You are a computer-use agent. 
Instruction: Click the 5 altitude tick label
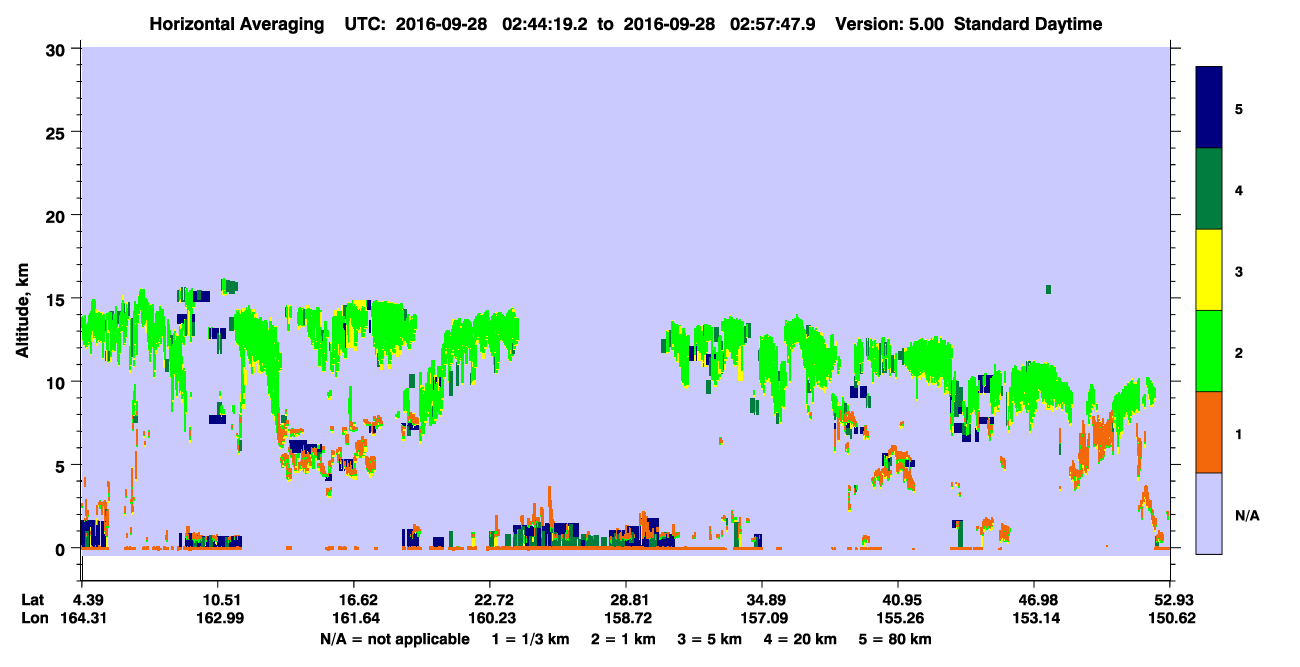[63, 465]
